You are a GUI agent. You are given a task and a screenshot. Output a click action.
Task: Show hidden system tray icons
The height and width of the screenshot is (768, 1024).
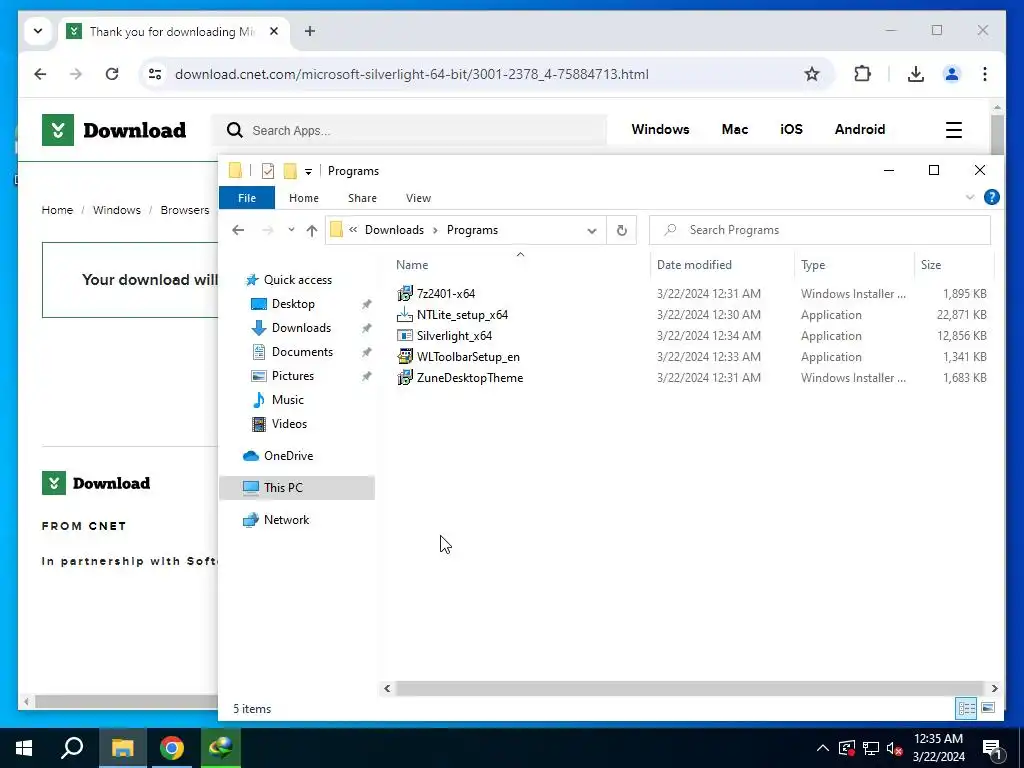point(823,748)
